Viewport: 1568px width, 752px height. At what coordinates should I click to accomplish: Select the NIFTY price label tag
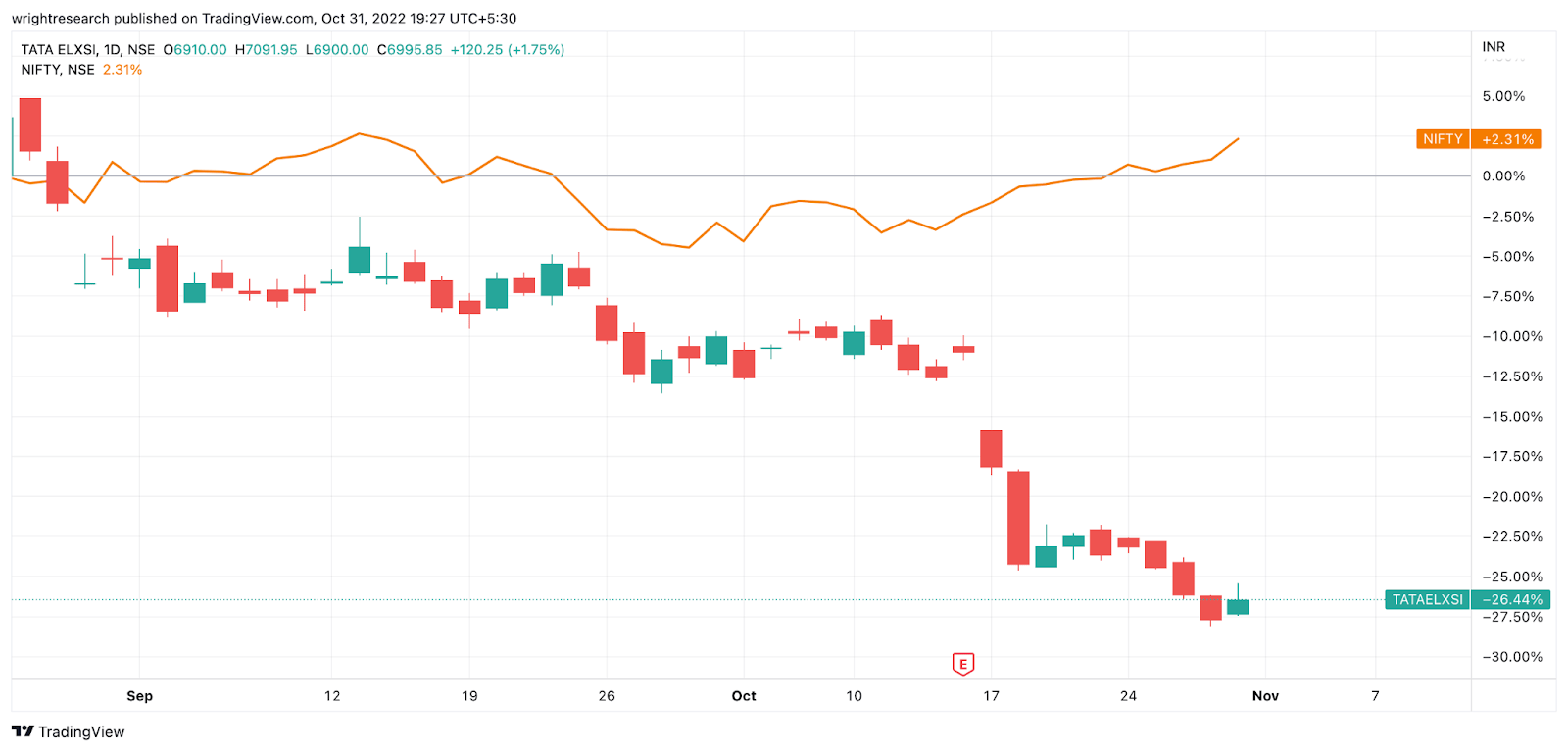point(1443,139)
